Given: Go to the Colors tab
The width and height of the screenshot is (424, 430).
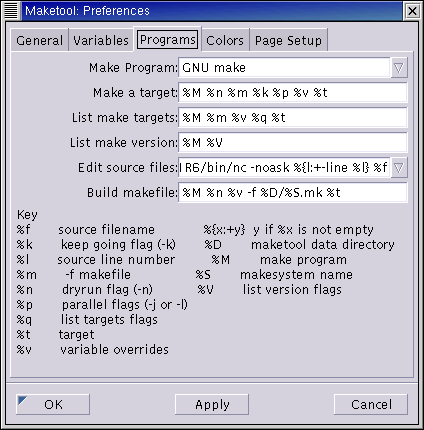Looking at the screenshot, I should pyautogui.click(x=225, y=40).
